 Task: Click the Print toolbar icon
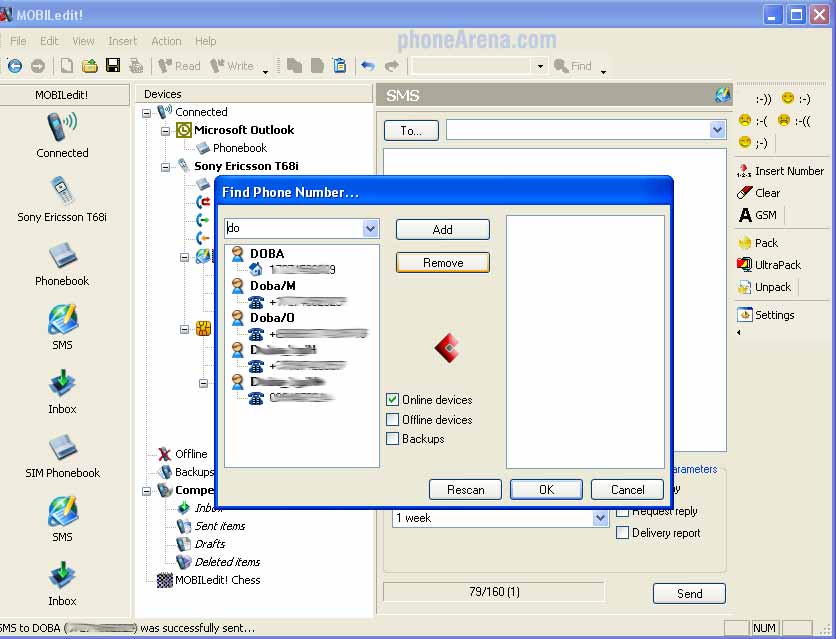(x=136, y=66)
